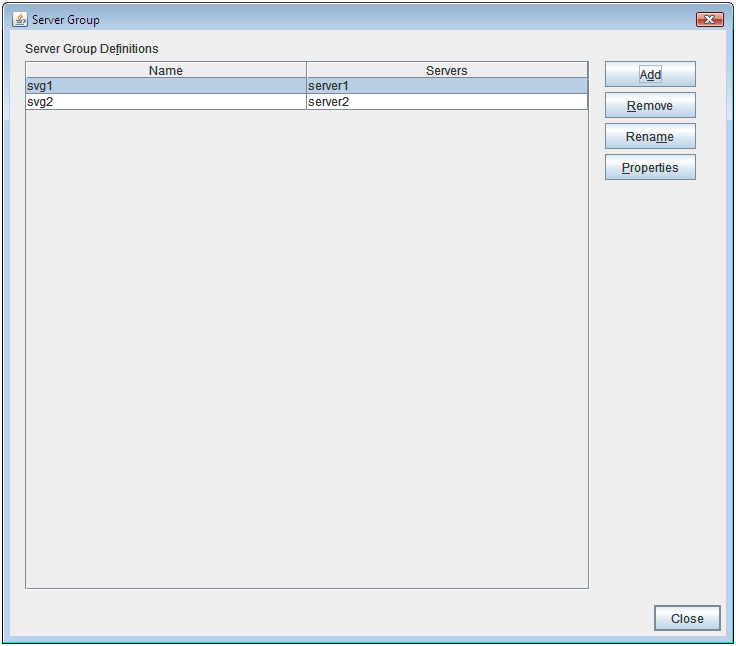Click the server2 cell
736x646 pixels.
447,102
